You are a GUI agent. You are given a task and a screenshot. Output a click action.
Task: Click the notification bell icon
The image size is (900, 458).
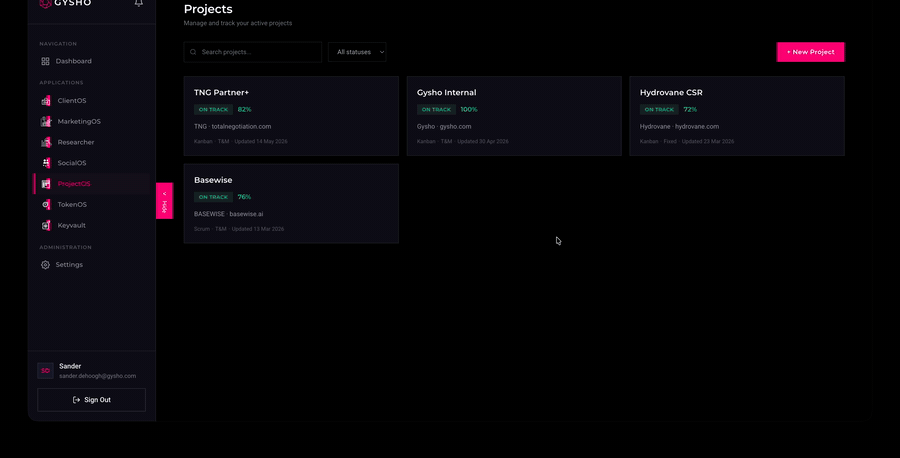coord(138,3)
